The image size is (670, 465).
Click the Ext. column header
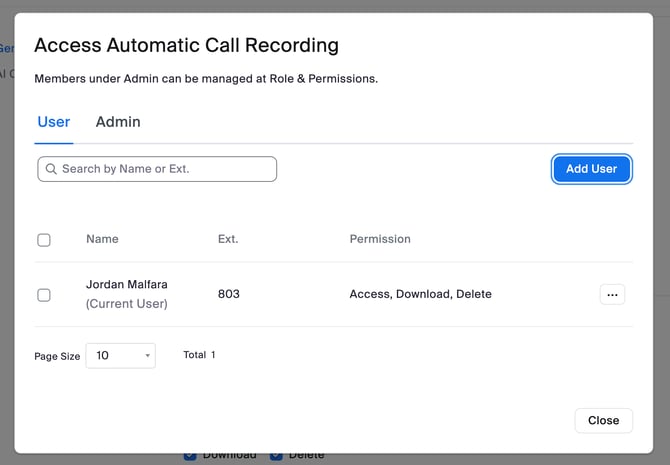pyautogui.click(x=228, y=239)
